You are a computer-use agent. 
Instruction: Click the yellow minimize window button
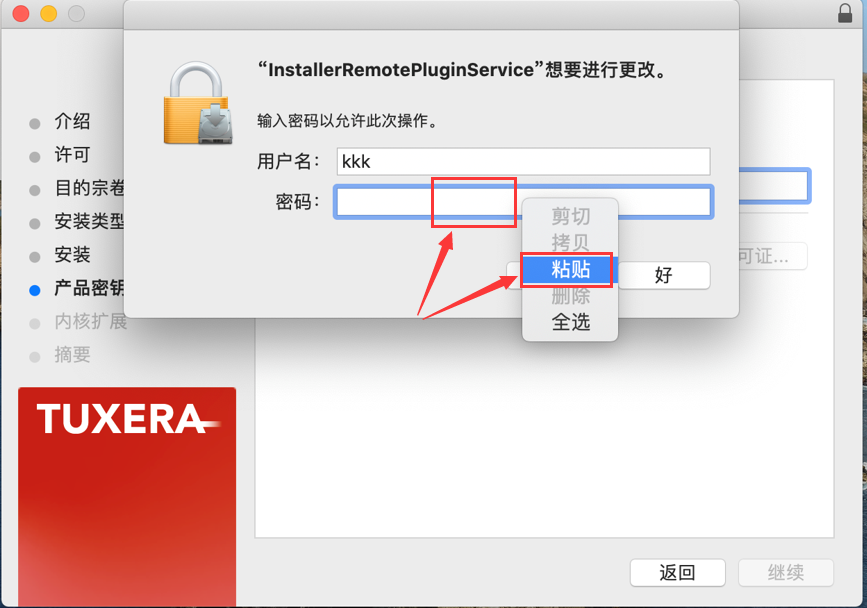(49, 13)
